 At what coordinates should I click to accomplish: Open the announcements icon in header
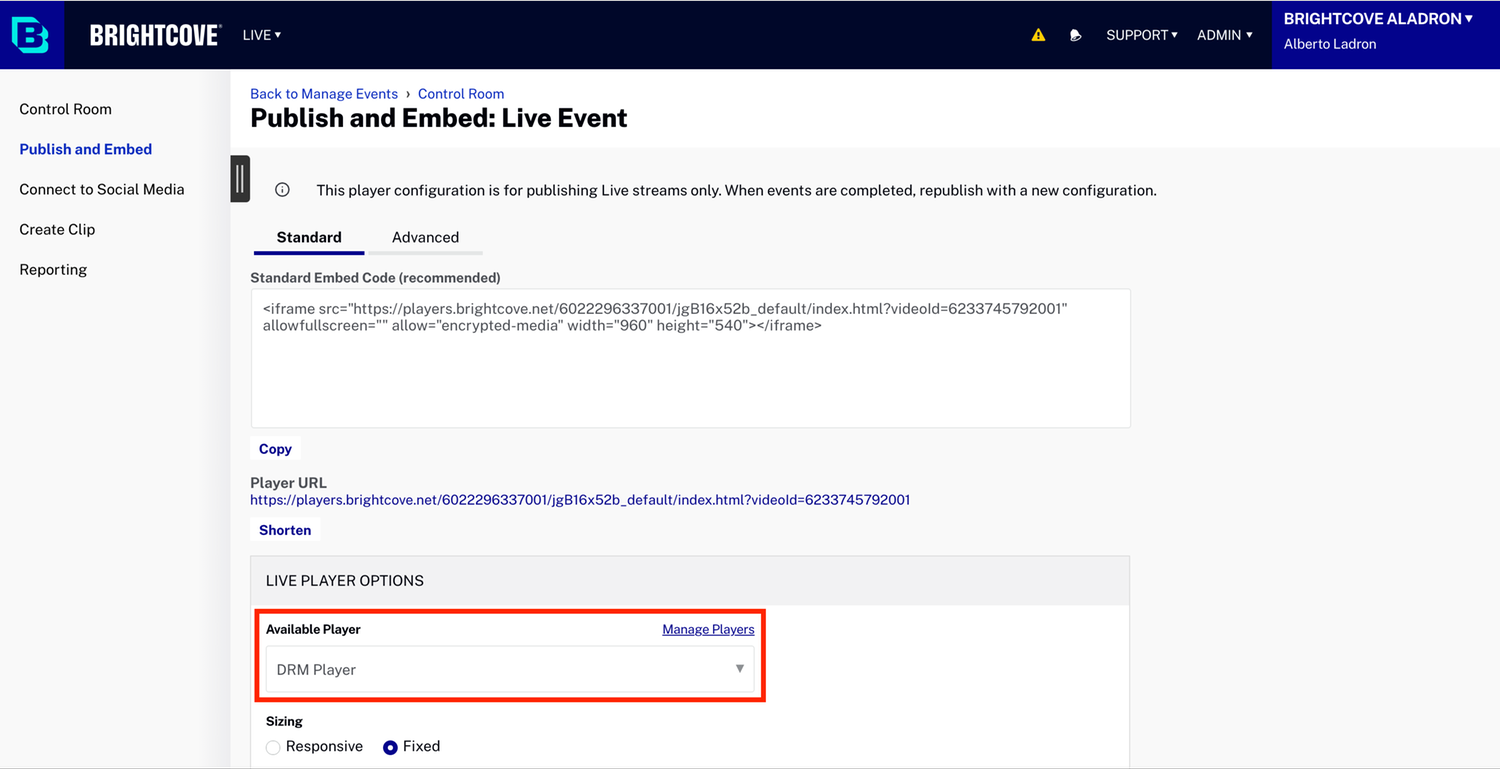(1075, 35)
